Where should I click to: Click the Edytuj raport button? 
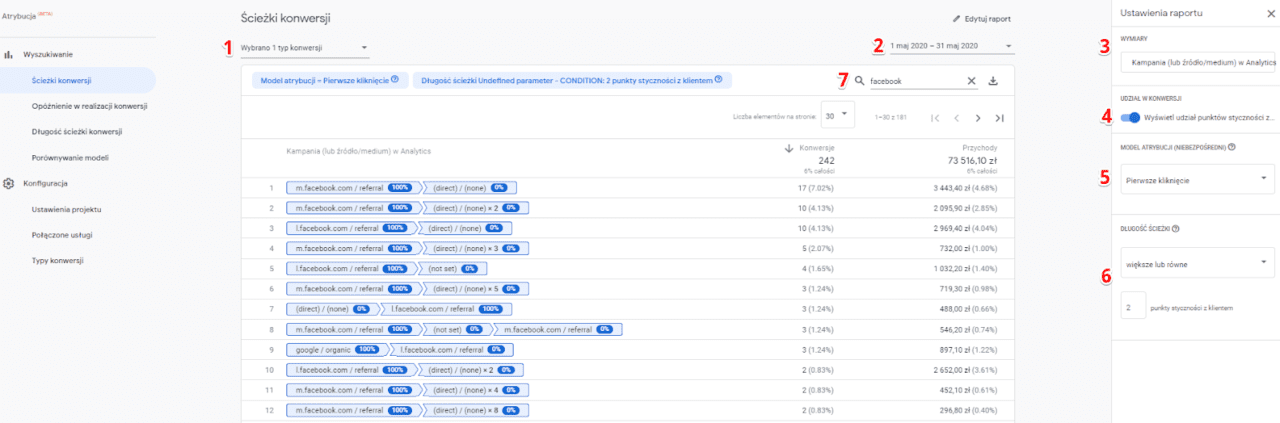coord(982,19)
